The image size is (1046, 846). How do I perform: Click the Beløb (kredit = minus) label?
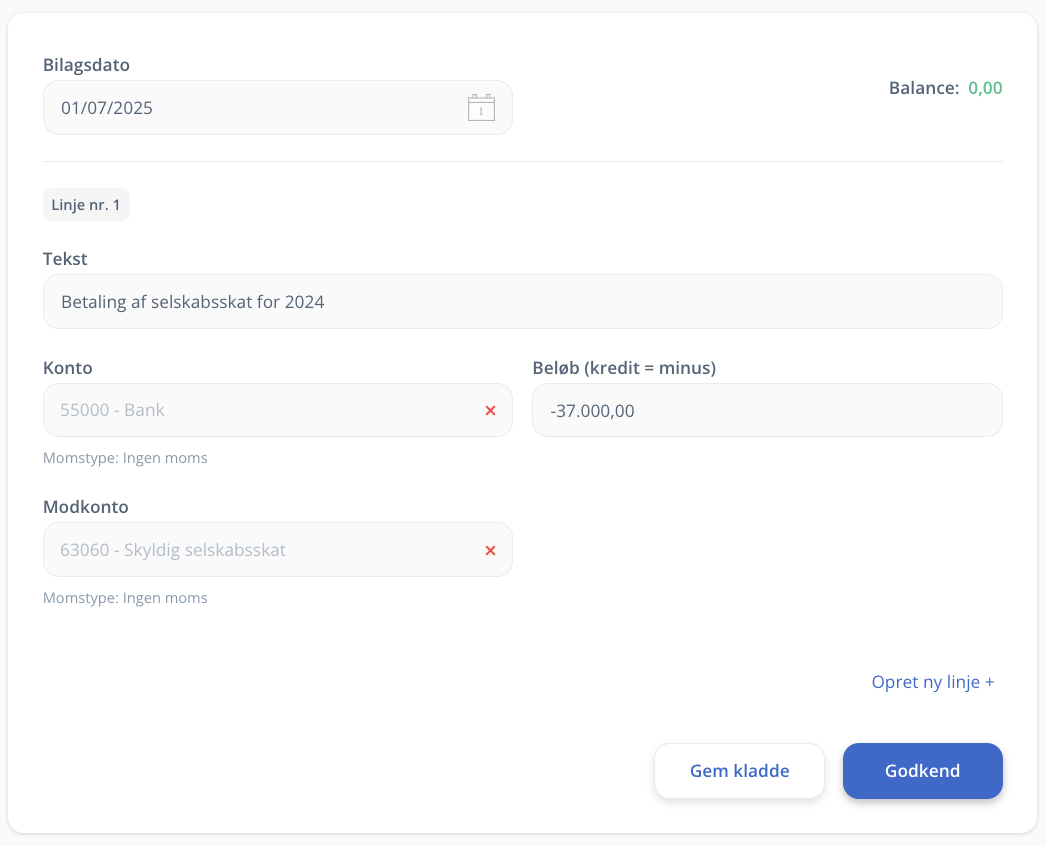point(624,368)
